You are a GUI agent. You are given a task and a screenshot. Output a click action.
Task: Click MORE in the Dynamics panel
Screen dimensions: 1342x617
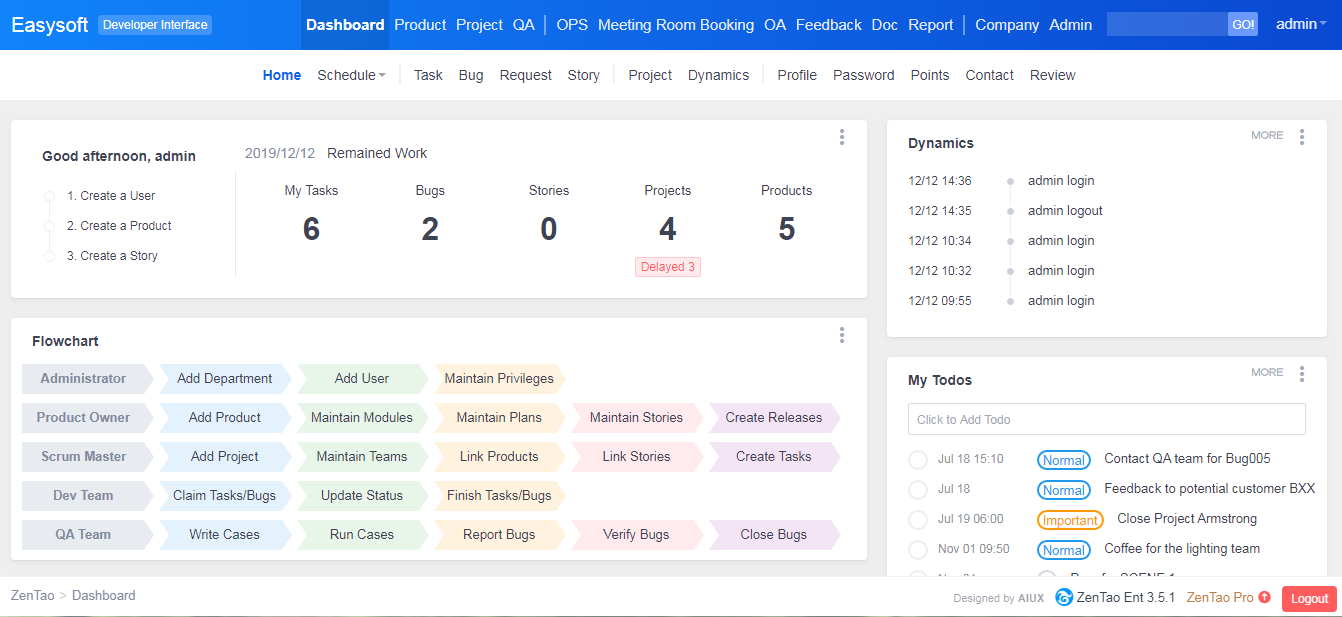click(x=1266, y=135)
